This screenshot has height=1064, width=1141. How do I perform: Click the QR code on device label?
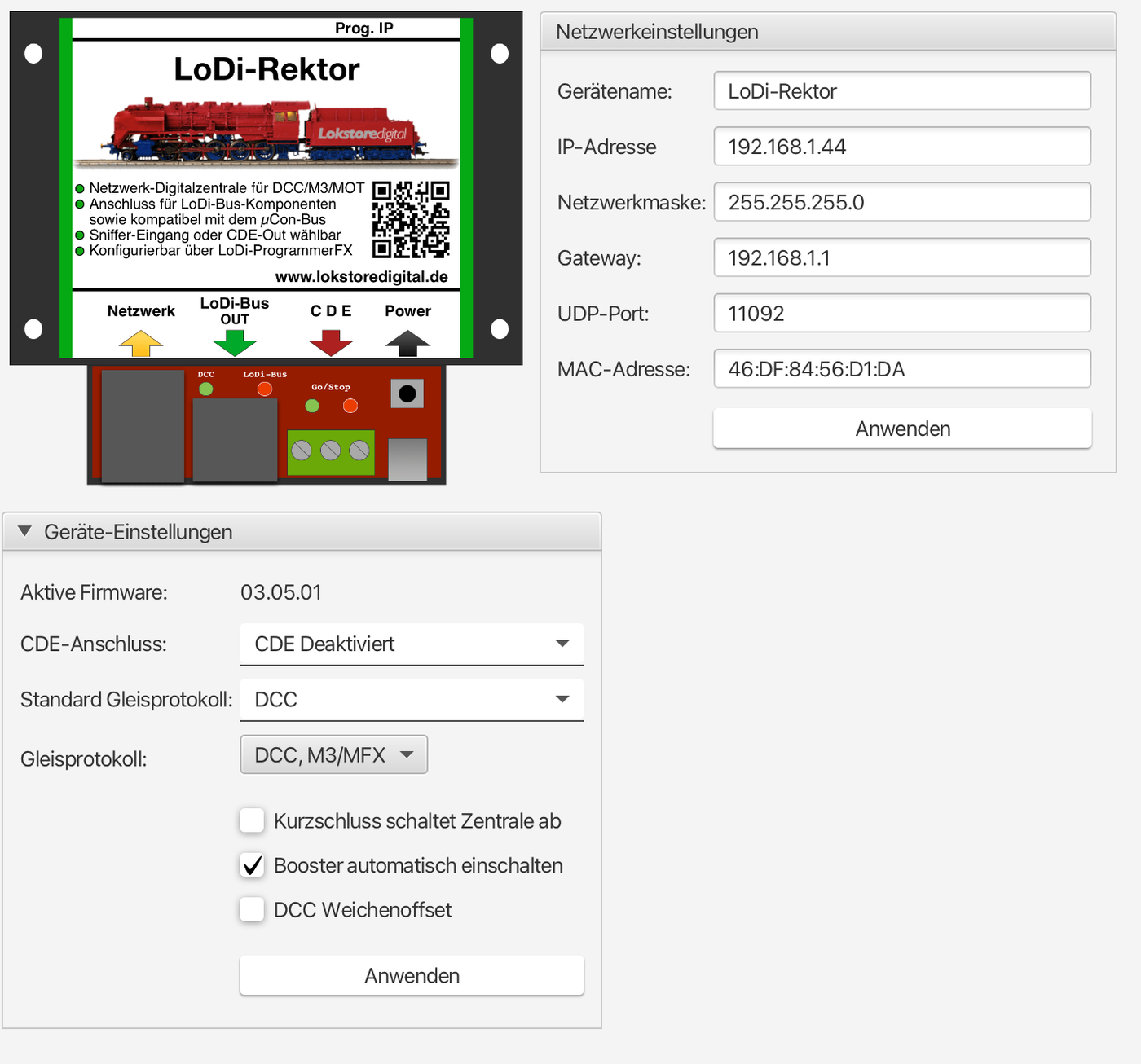[411, 219]
